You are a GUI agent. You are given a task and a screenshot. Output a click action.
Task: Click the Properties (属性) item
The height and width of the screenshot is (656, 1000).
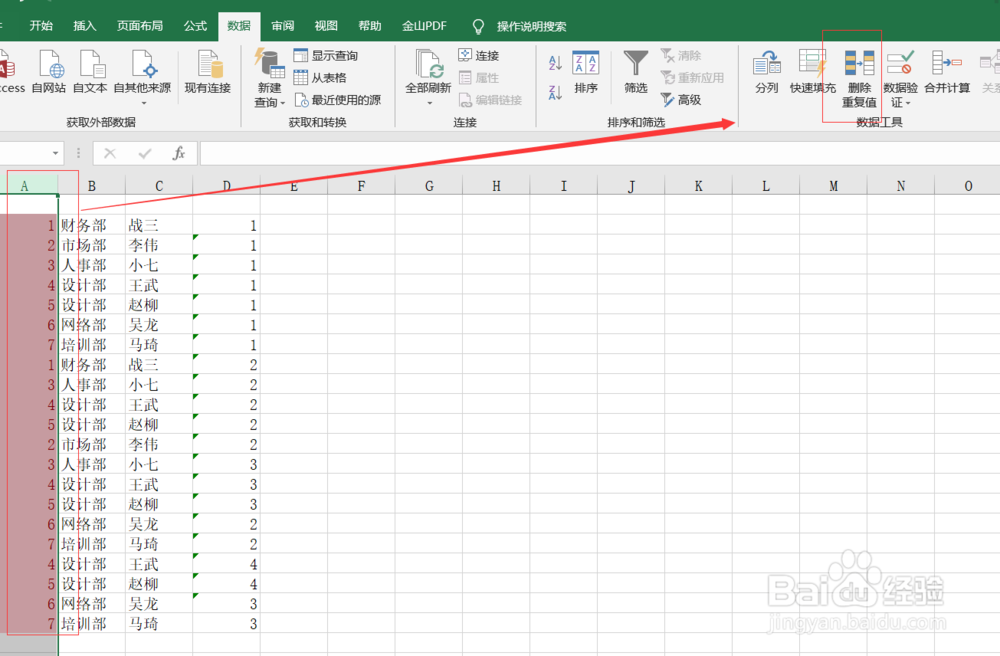tap(479, 78)
